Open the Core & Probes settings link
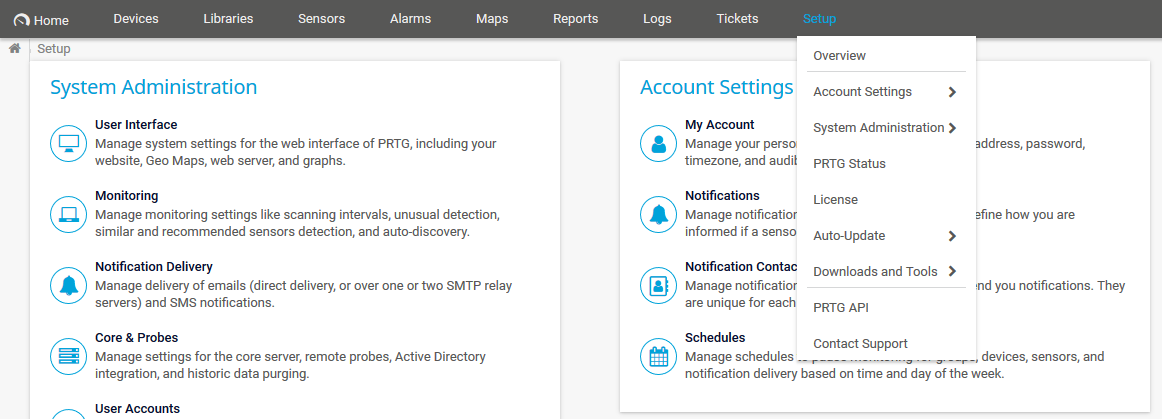The height and width of the screenshot is (419, 1162). click(136, 337)
